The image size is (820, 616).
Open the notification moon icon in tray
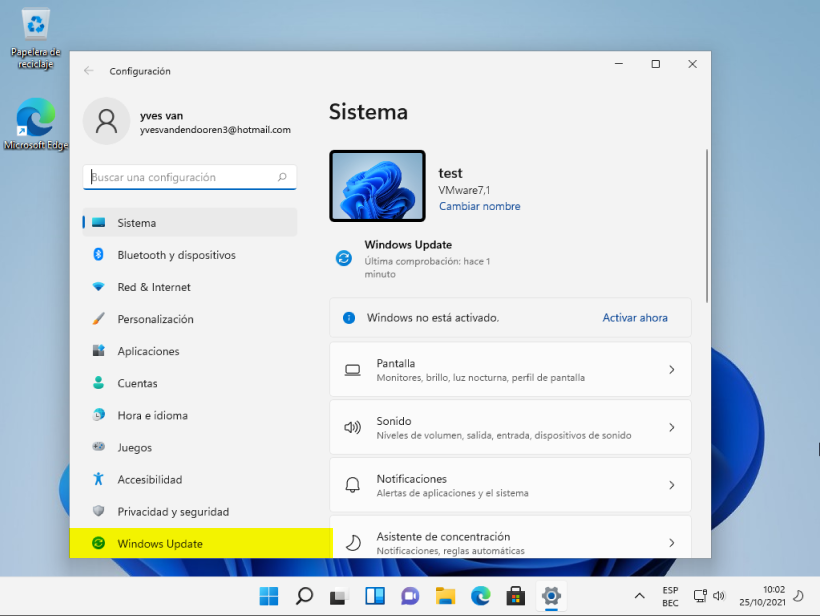coord(799,596)
